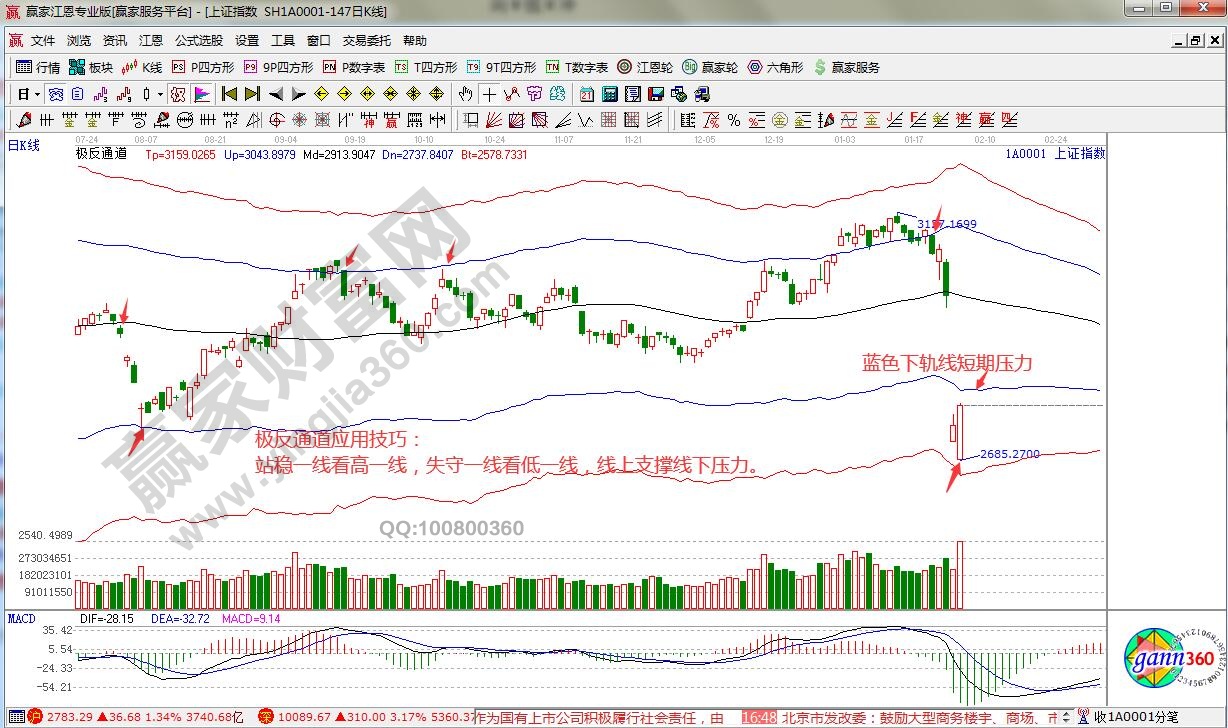The width and height of the screenshot is (1228, 728).
Task: Toggle the calendar date tool
Action: 586,94
